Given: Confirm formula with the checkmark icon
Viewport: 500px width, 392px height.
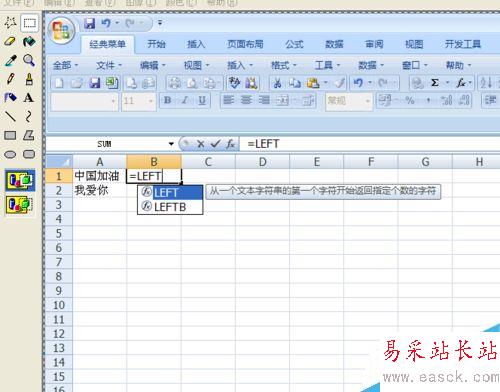Looking at the screenshot, I should click(x=216, y=144).
